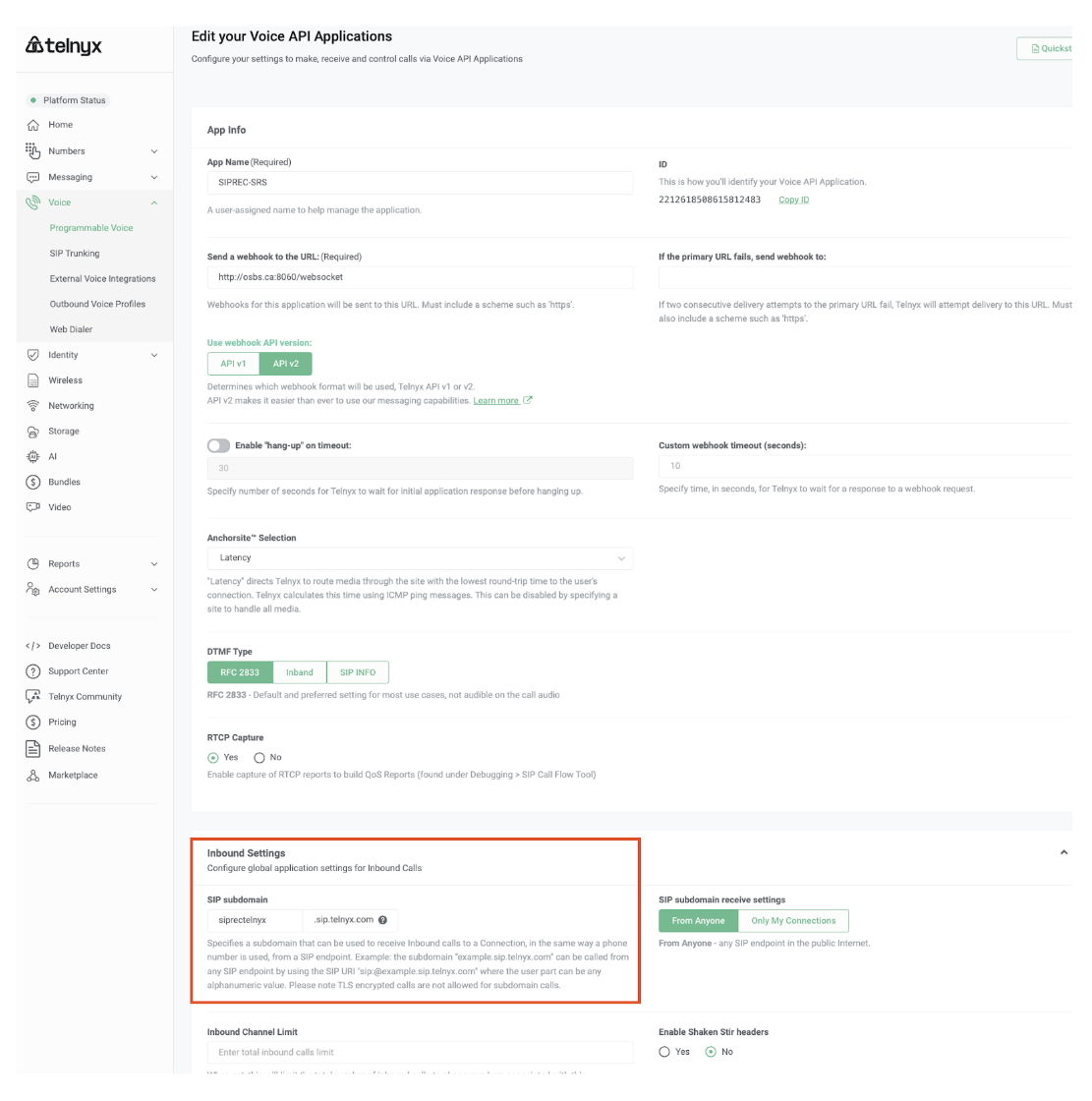This screenshot has height=1101, width=1092.
Task: Switch webhook format to API v1
Action: (232, 363)
